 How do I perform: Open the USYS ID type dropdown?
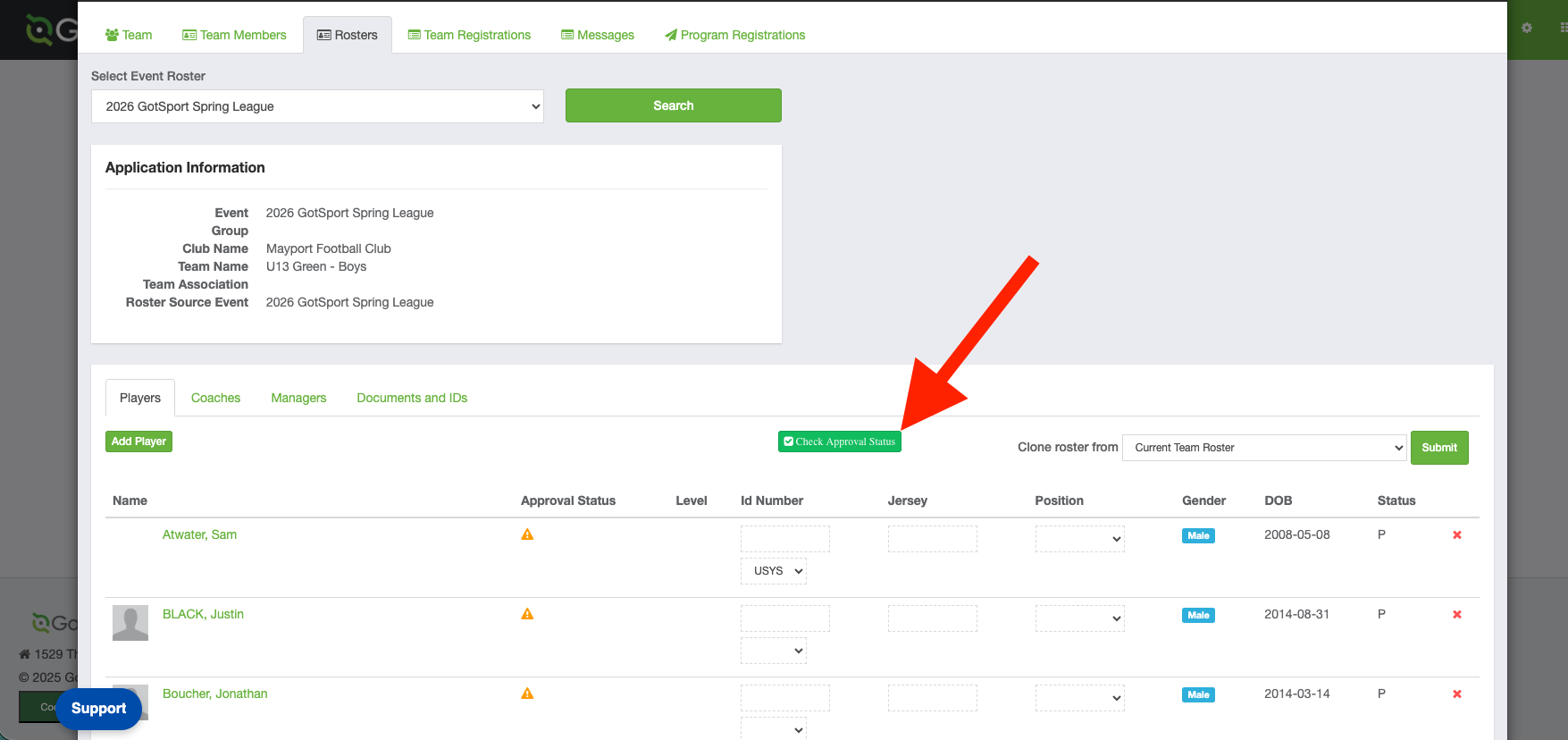tap(773, 571)
